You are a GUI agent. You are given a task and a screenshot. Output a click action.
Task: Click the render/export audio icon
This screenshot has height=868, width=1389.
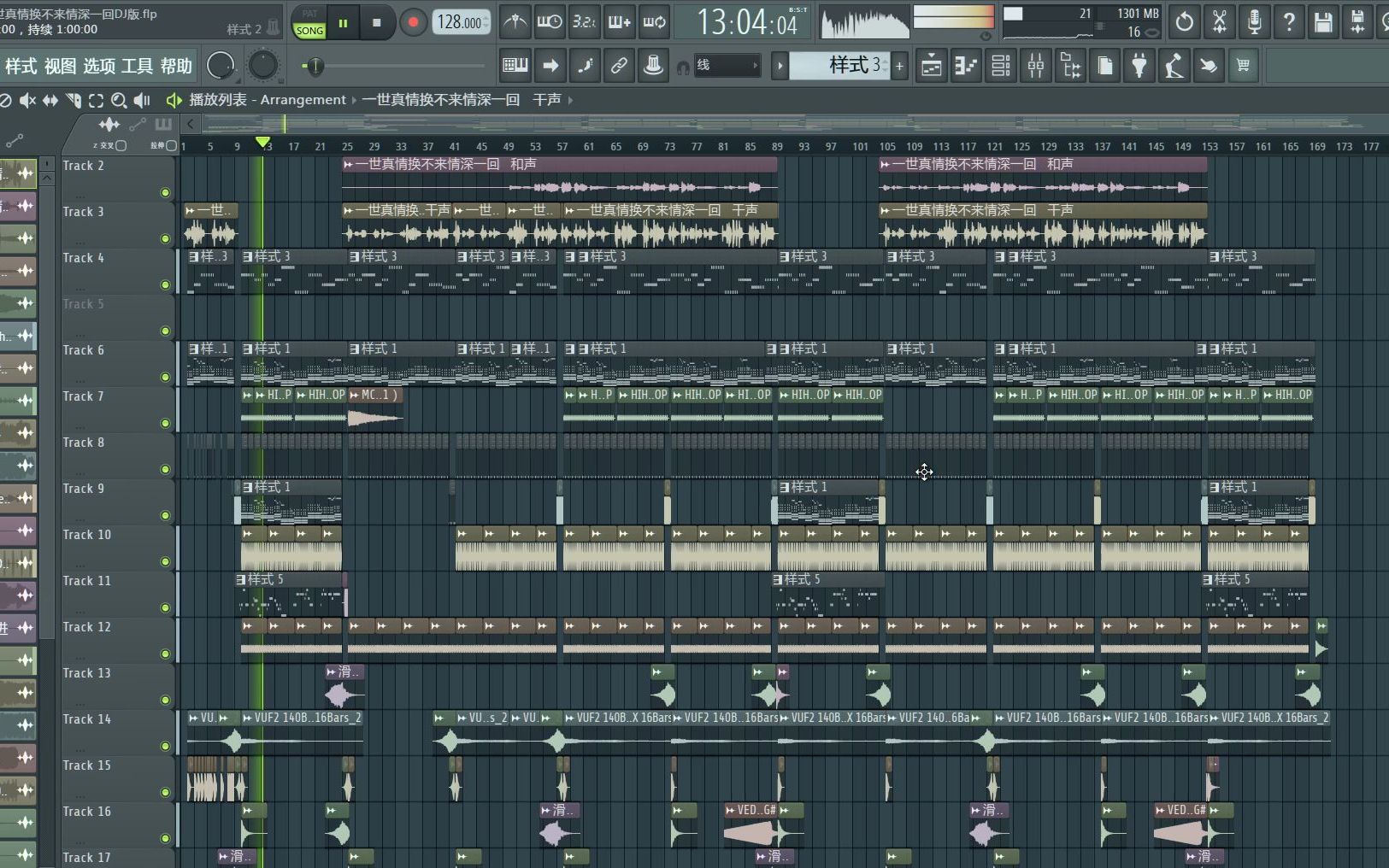pyautogui.click(x=1357, y=22)
